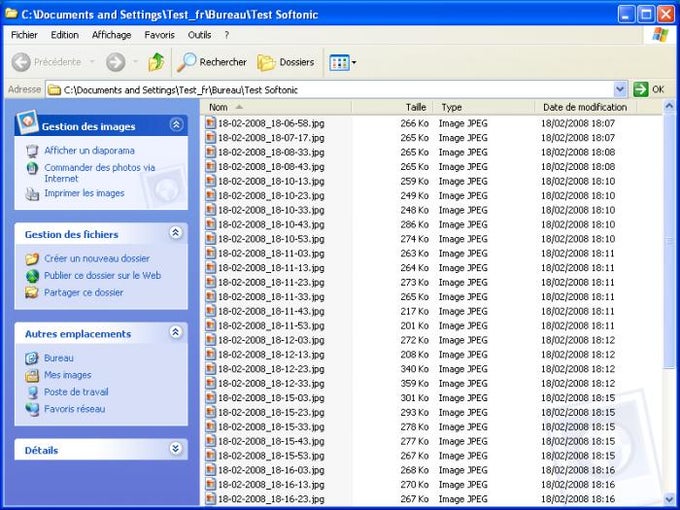Open the Poste de travail link
This screenshot has height=510, width=680.
[76, 392]
